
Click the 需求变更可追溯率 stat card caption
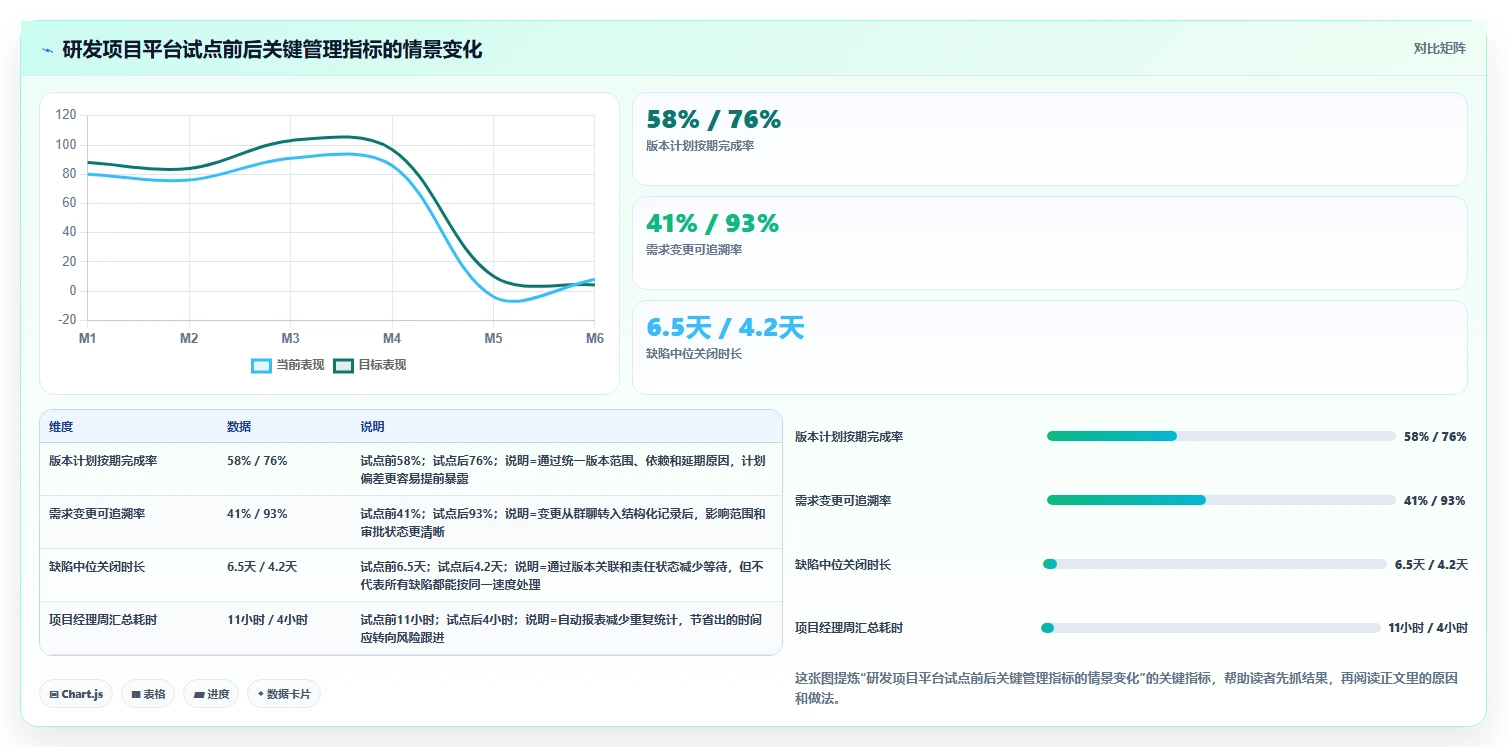694,250
